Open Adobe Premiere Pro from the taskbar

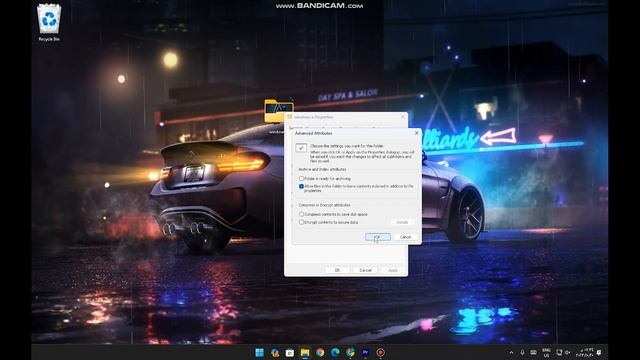365,352
